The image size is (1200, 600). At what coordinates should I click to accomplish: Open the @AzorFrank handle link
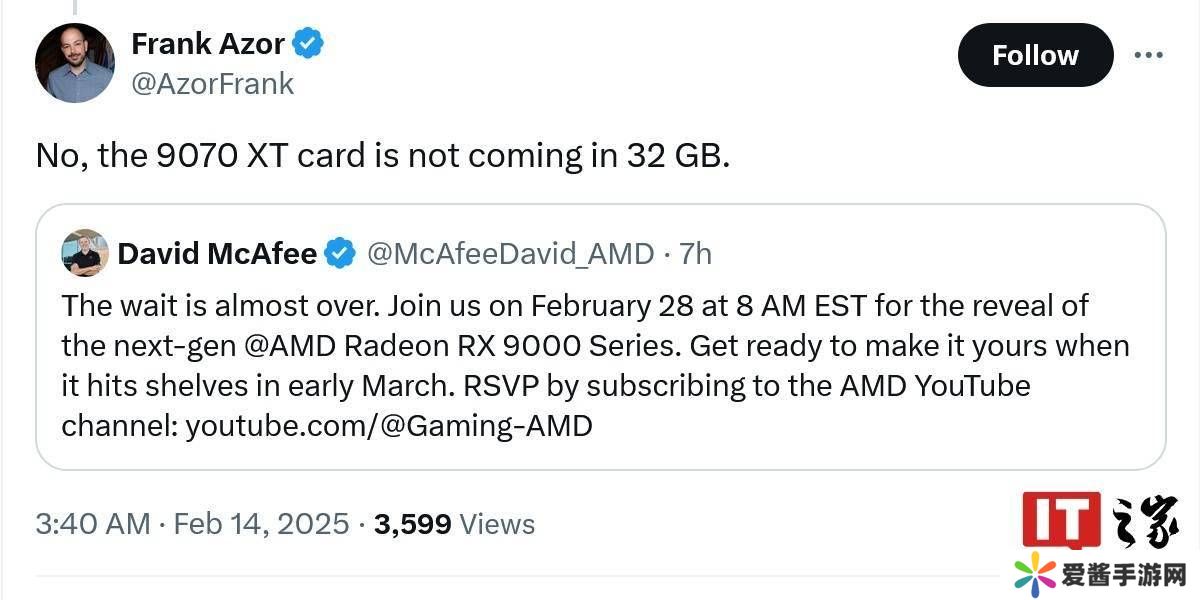[212, 83]
